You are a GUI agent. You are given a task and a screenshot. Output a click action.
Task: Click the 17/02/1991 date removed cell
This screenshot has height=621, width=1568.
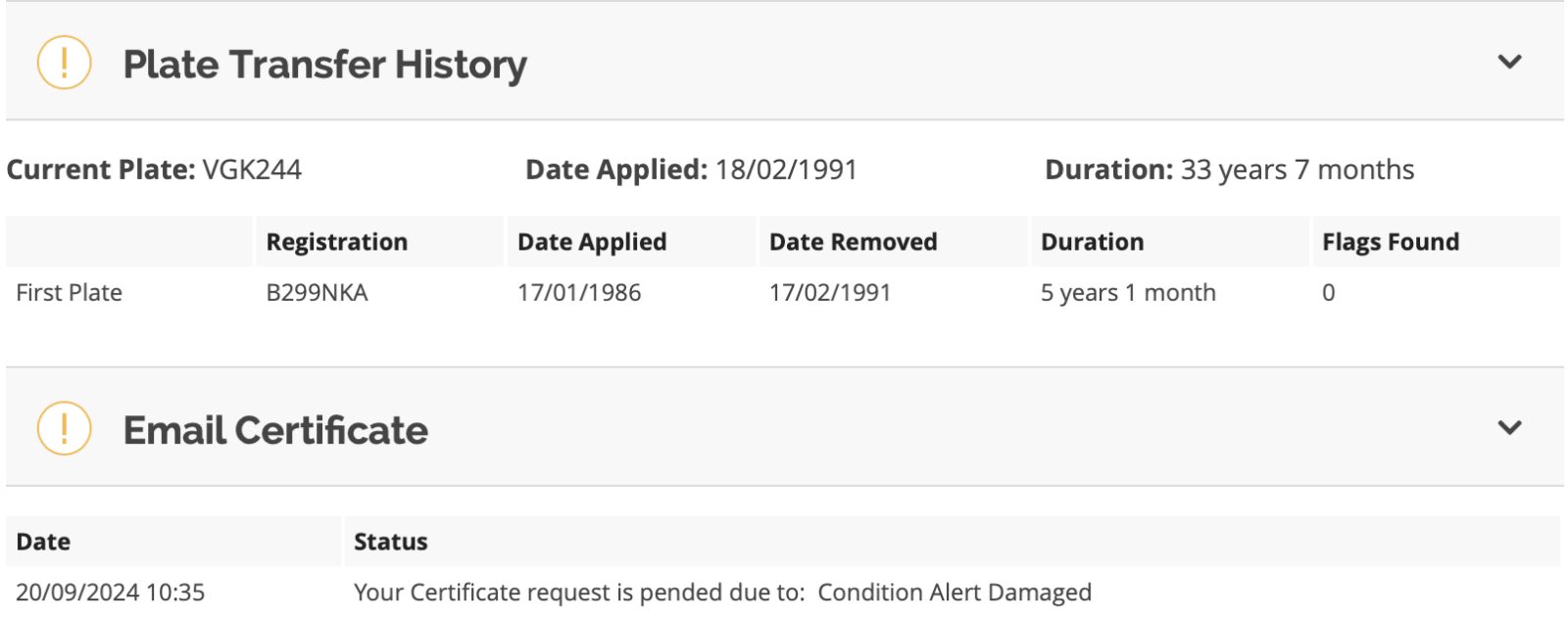(830, 293)
